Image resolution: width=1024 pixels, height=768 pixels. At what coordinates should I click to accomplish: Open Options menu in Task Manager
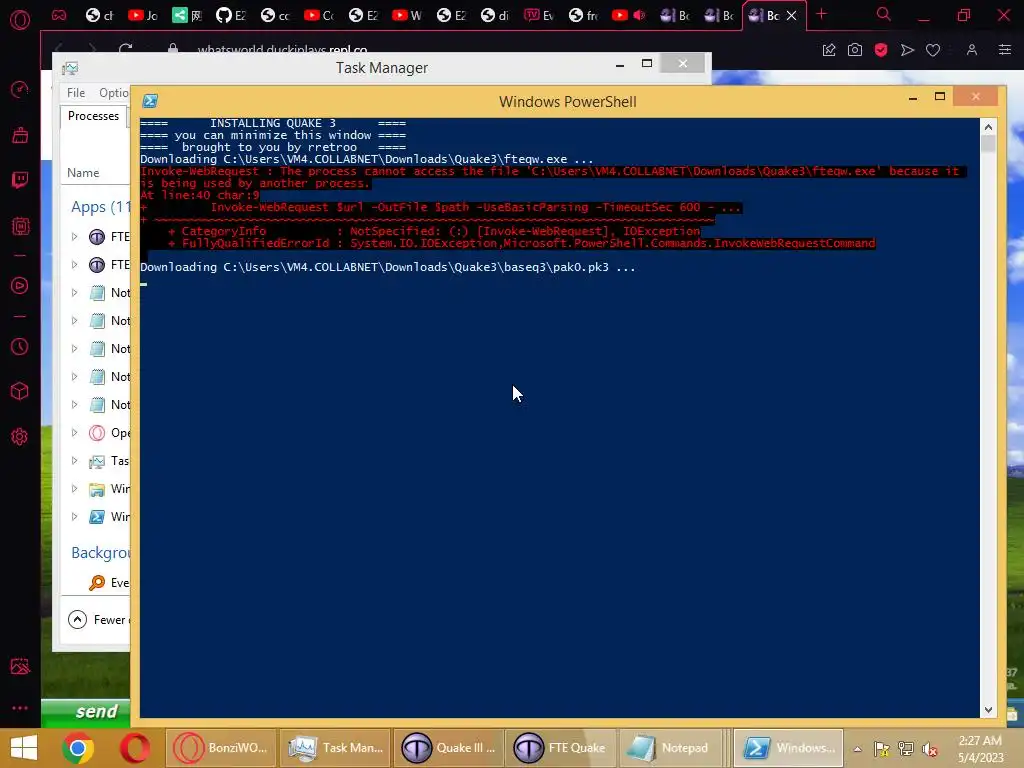click(x=114, y=93)
